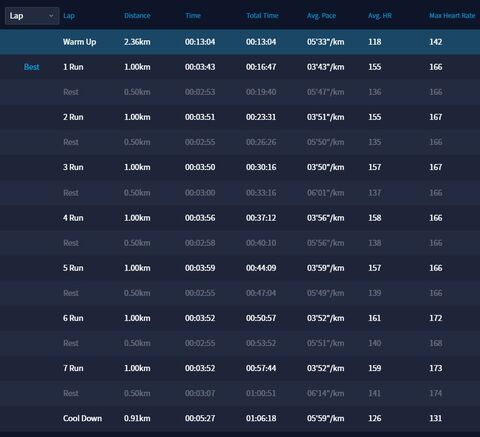Click total time 00:30:16
Image resolution: width=480 pixels, height=437 pixels.
pos(261,167)
